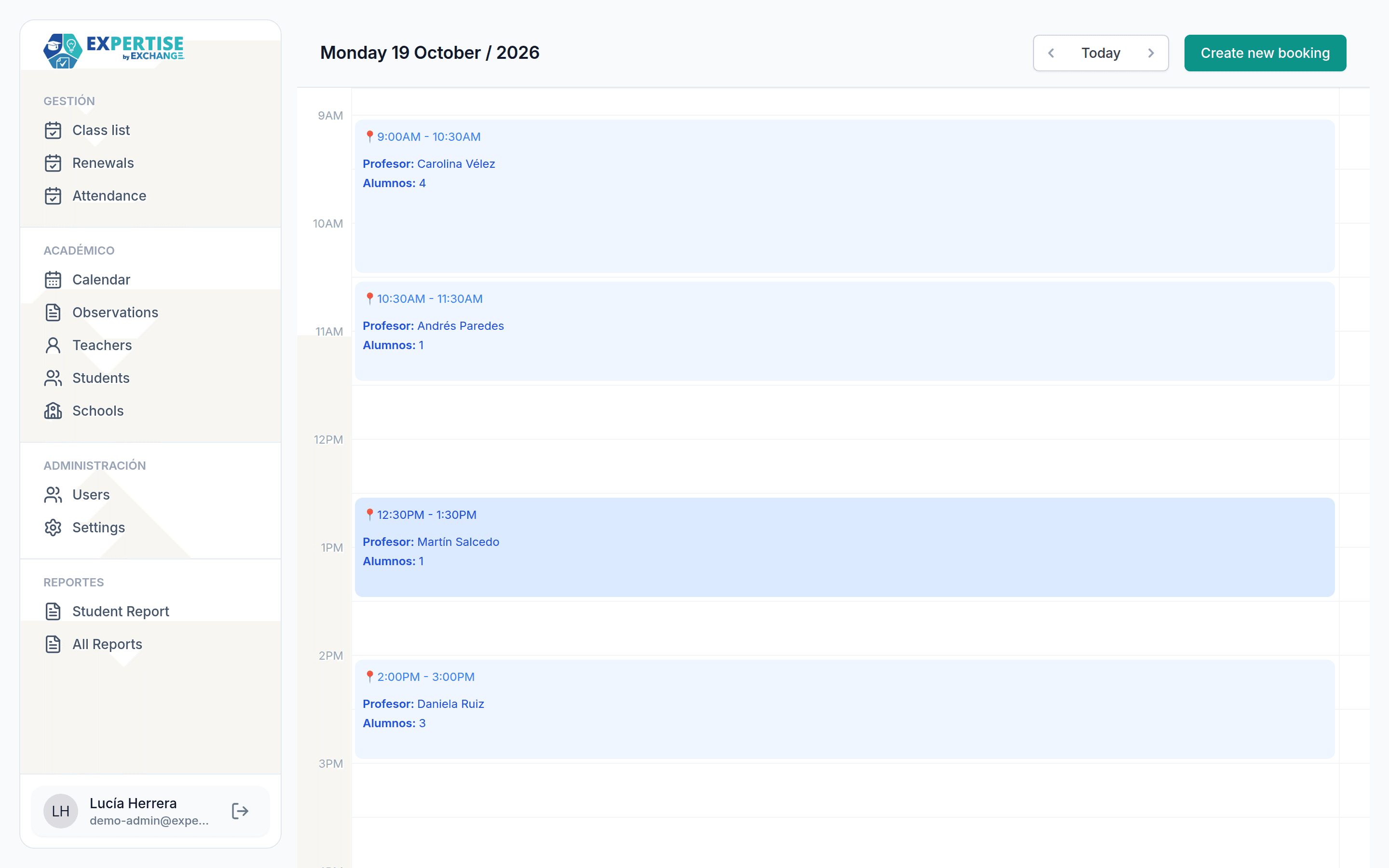Go to previous day with left chevron

pyautogui.click(x=1051, y=53)
